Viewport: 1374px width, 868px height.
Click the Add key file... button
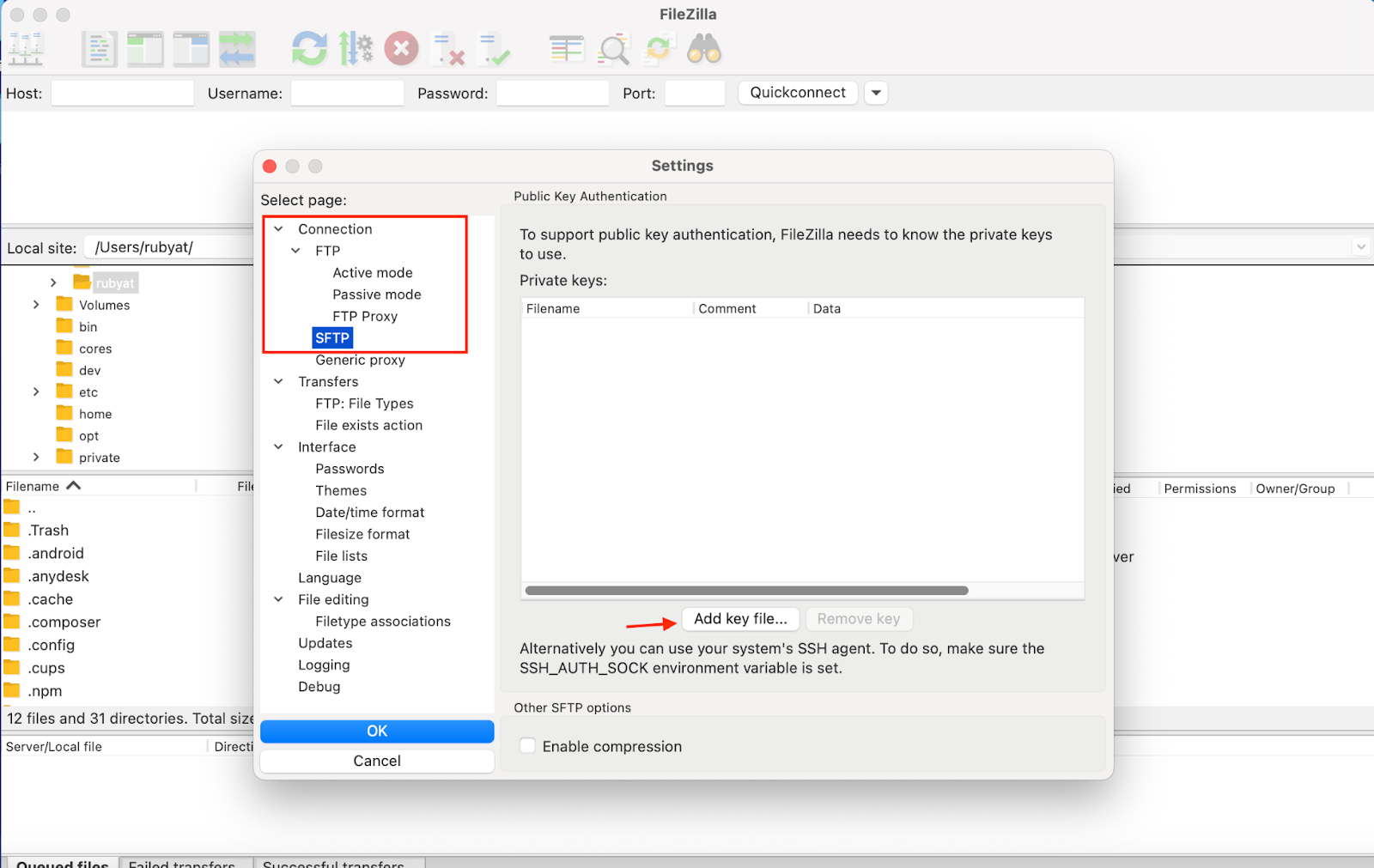pyautogui.click(x=740, y=618)
